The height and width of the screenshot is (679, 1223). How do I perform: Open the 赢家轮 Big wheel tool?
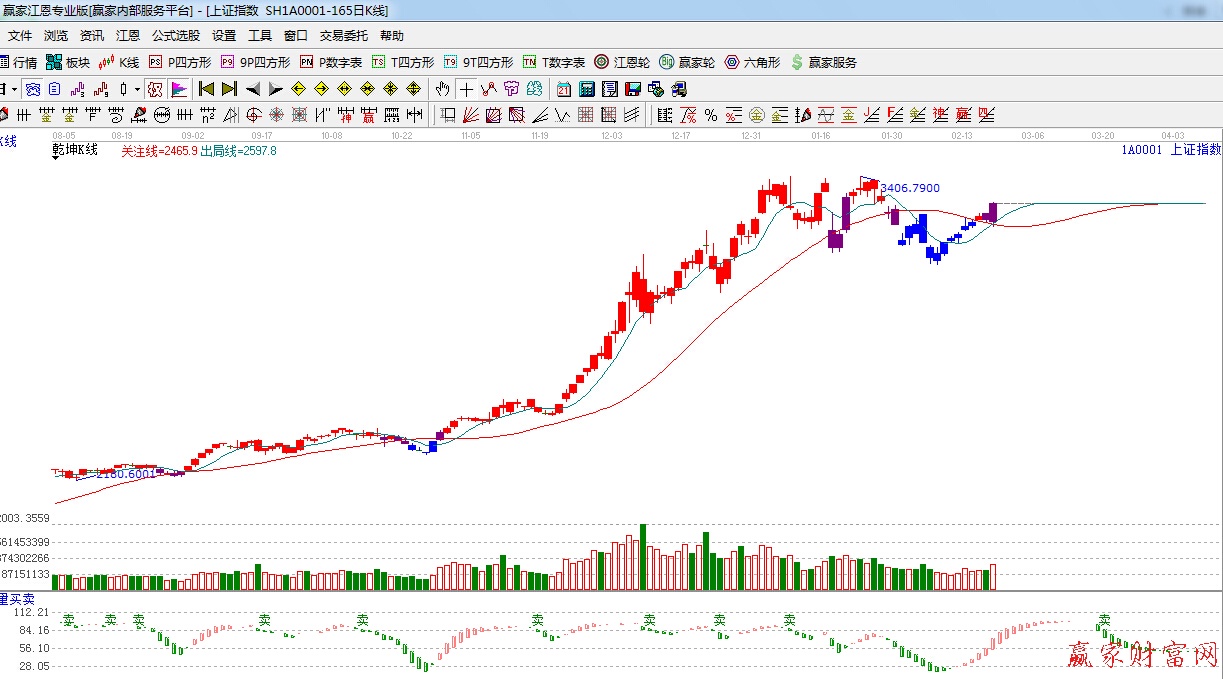[x=687, y=62]
